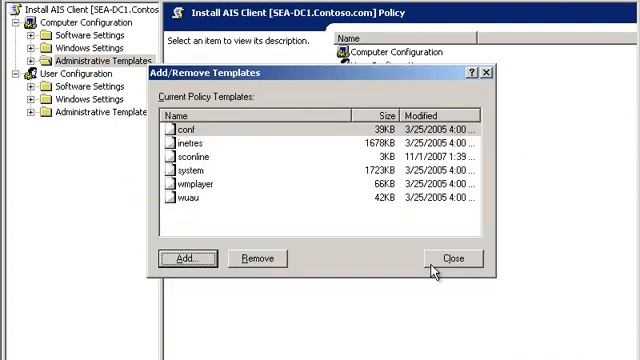
Task: Expand Software Settings under User Configuration
Action: 31,87
